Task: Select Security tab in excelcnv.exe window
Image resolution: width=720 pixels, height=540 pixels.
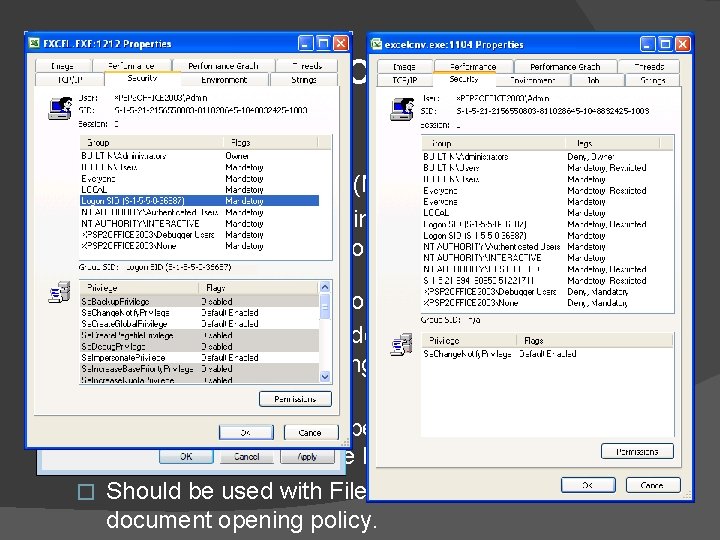Action: tap(464, 79)
